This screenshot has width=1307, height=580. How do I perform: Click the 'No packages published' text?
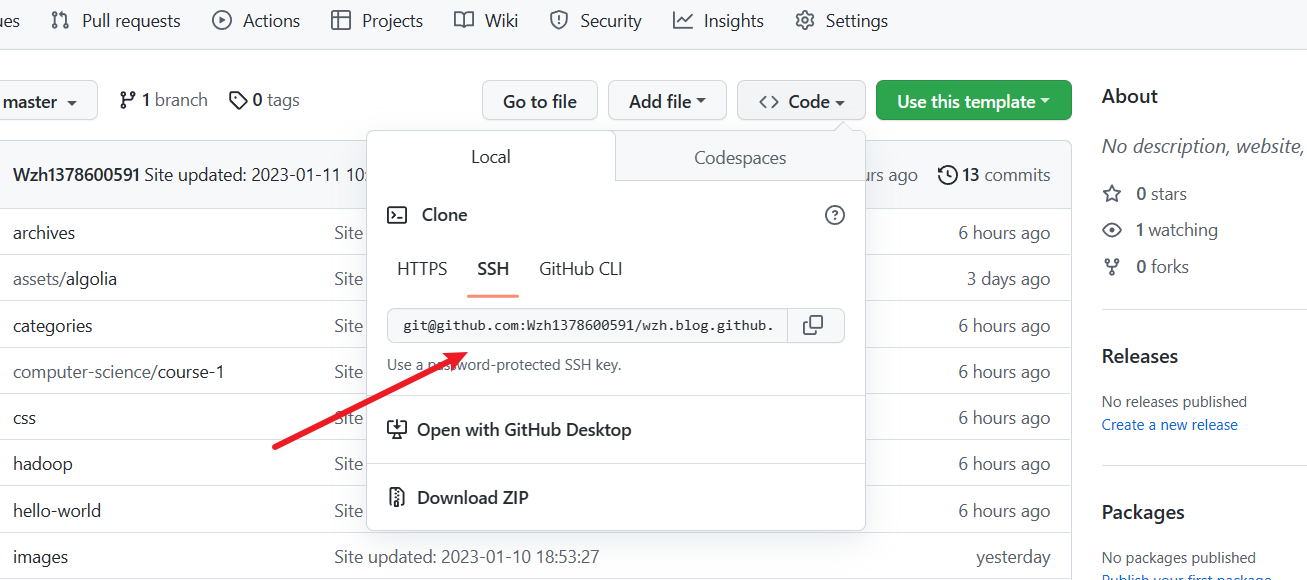click(x=1178, y=558)
